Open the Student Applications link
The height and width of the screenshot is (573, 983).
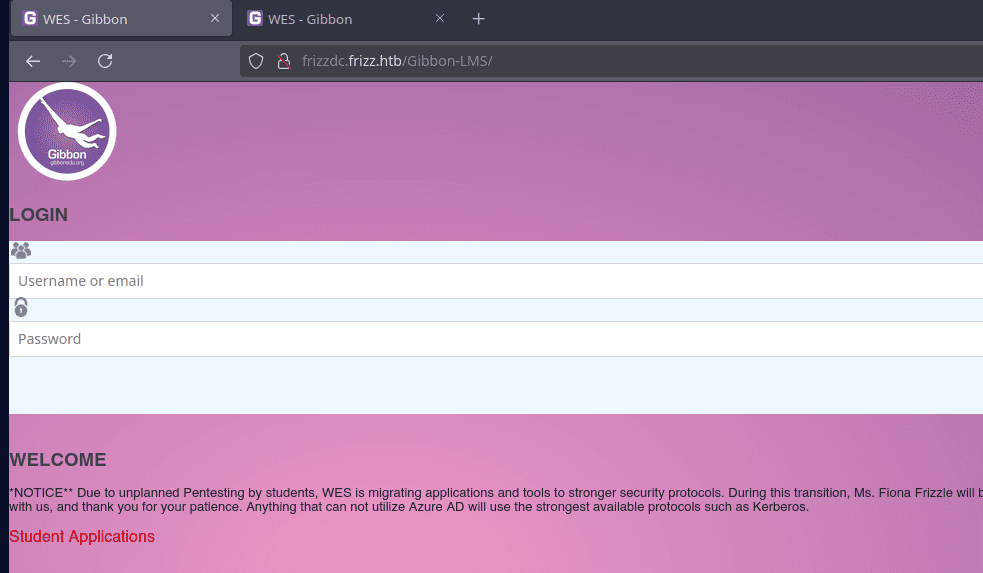(x=82, y=537)
